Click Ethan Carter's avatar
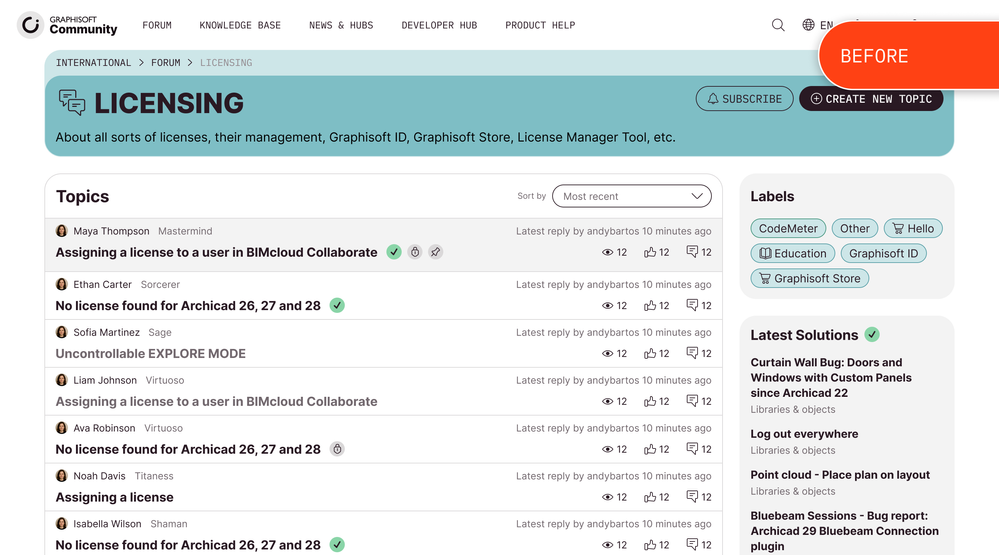 62,284
